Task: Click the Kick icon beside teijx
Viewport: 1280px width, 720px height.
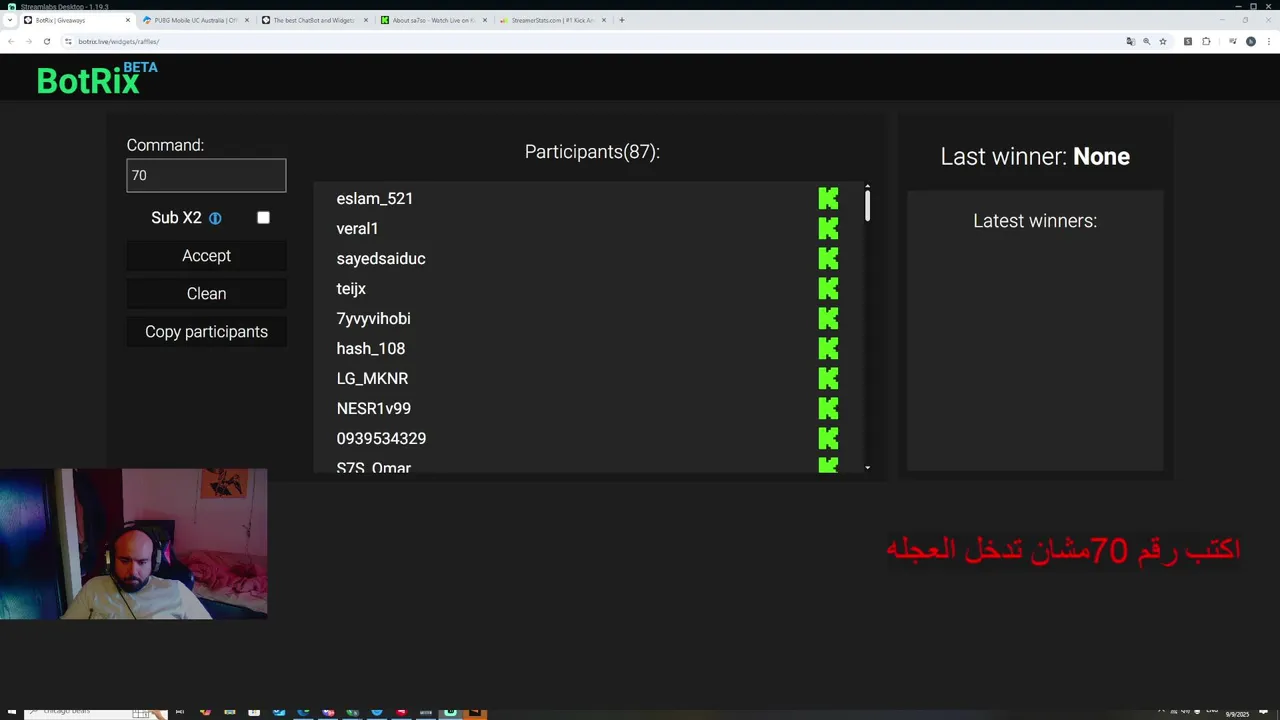Action: coord(828,288)
